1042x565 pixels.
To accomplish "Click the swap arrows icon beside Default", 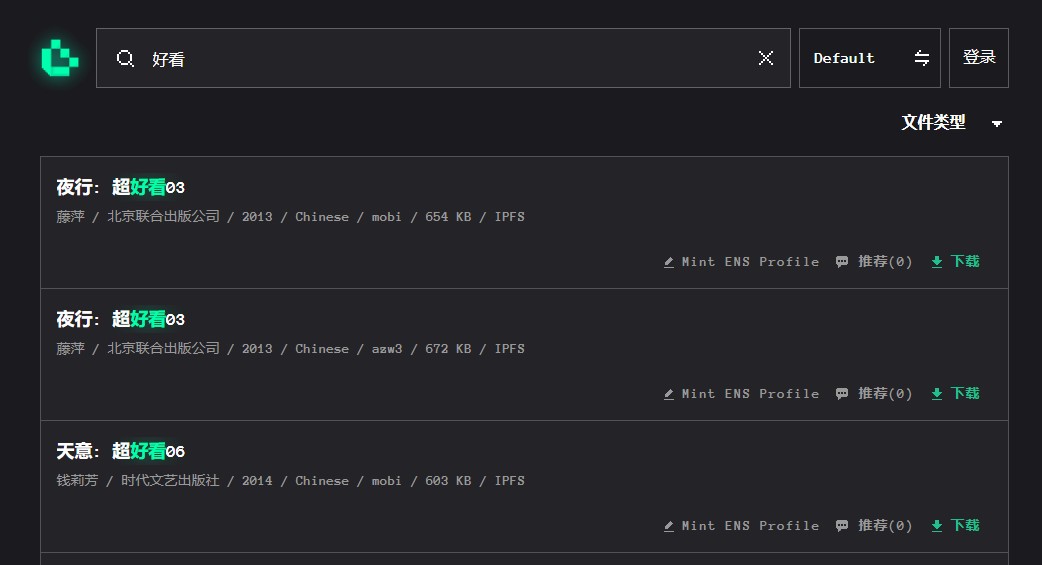I will point(922,58).
